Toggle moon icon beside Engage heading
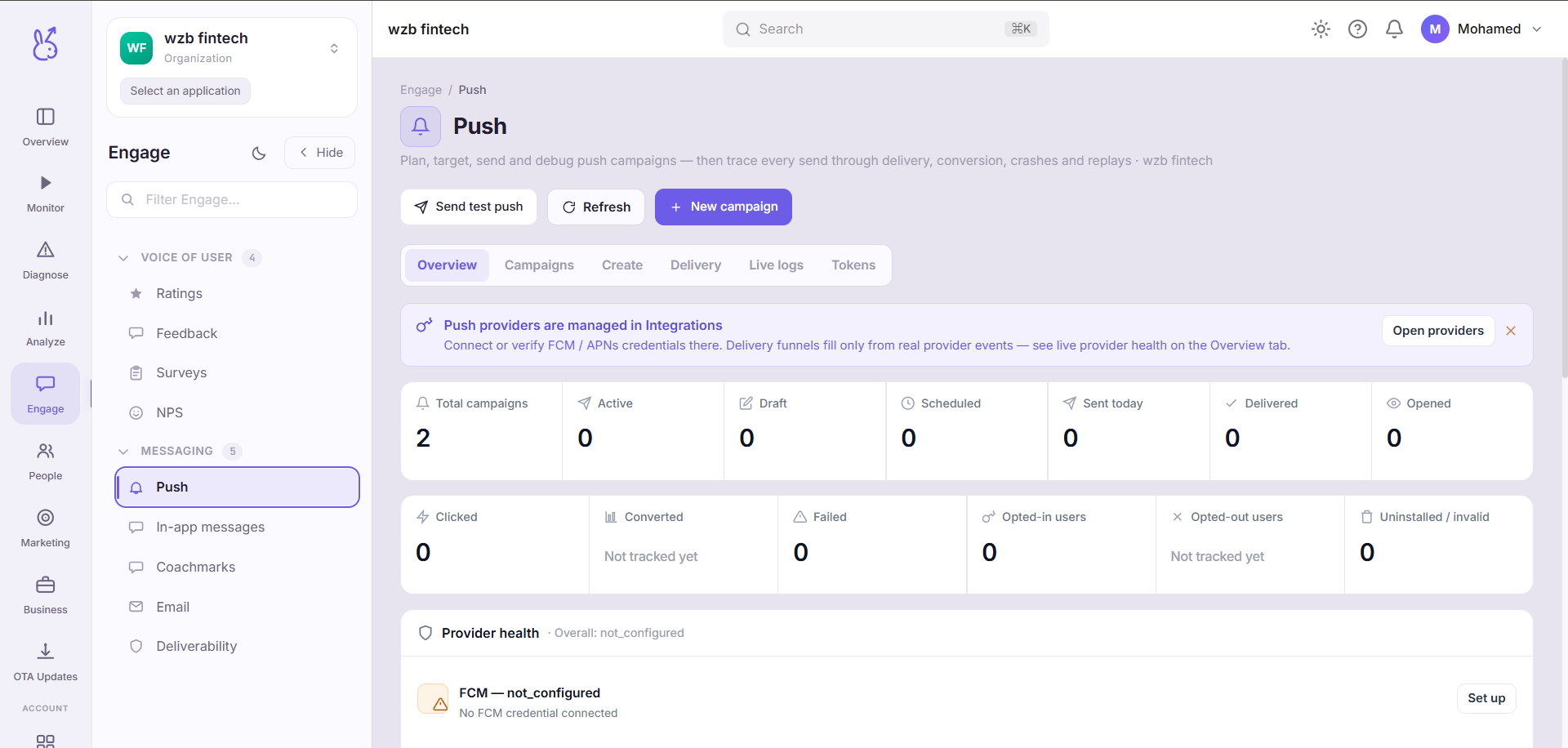Image resolution: width=1568 pixels, height=748 pixels. tap(259, 153)
